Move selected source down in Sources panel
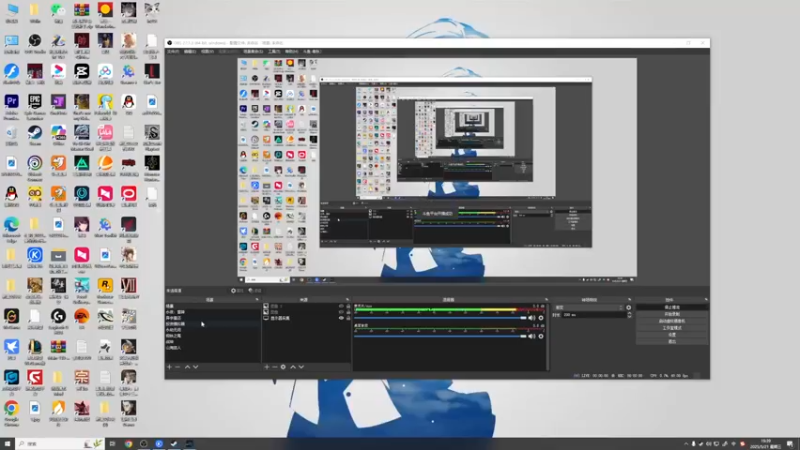 coord(301,367)
